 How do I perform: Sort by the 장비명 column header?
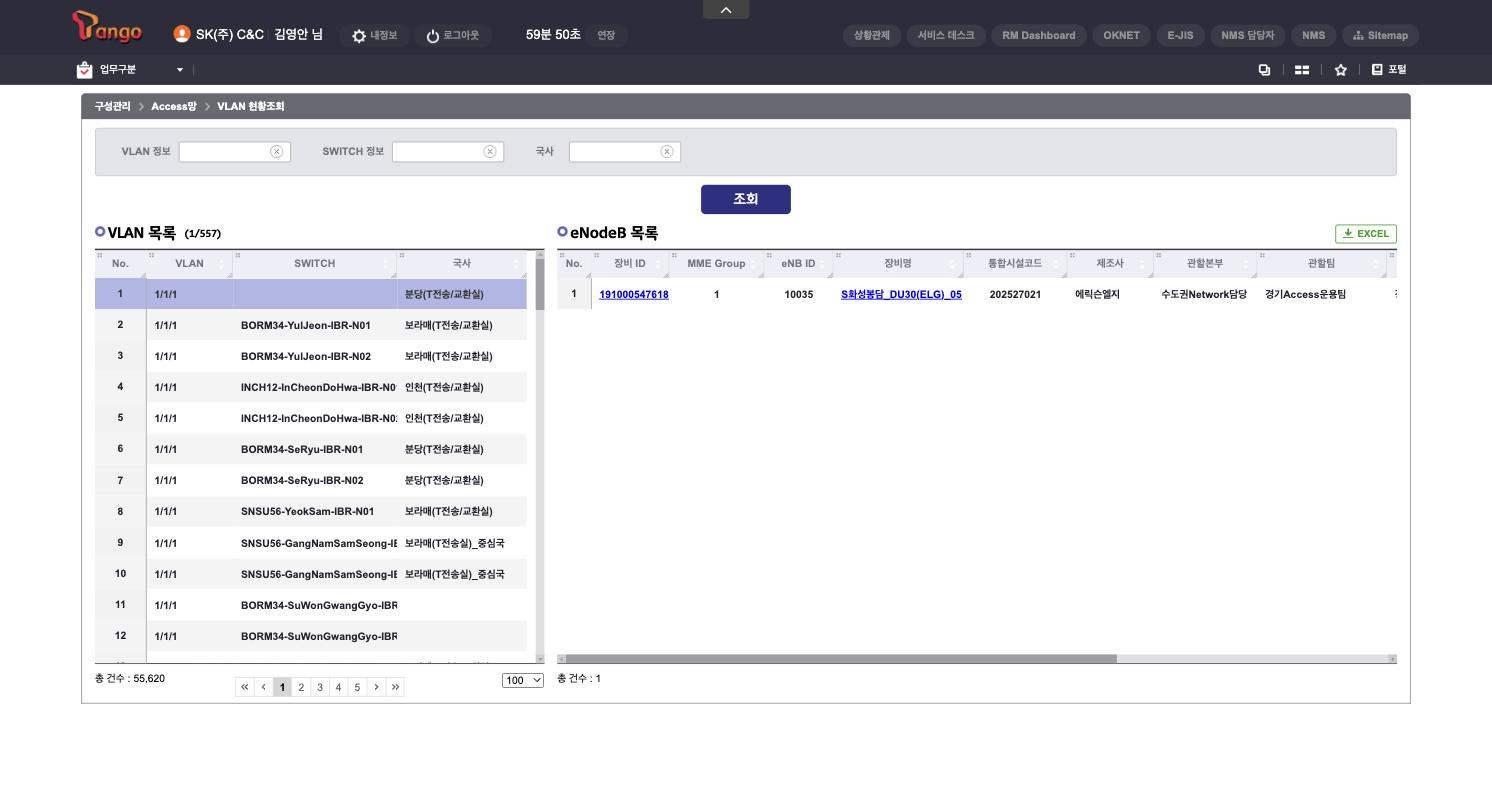898,264
